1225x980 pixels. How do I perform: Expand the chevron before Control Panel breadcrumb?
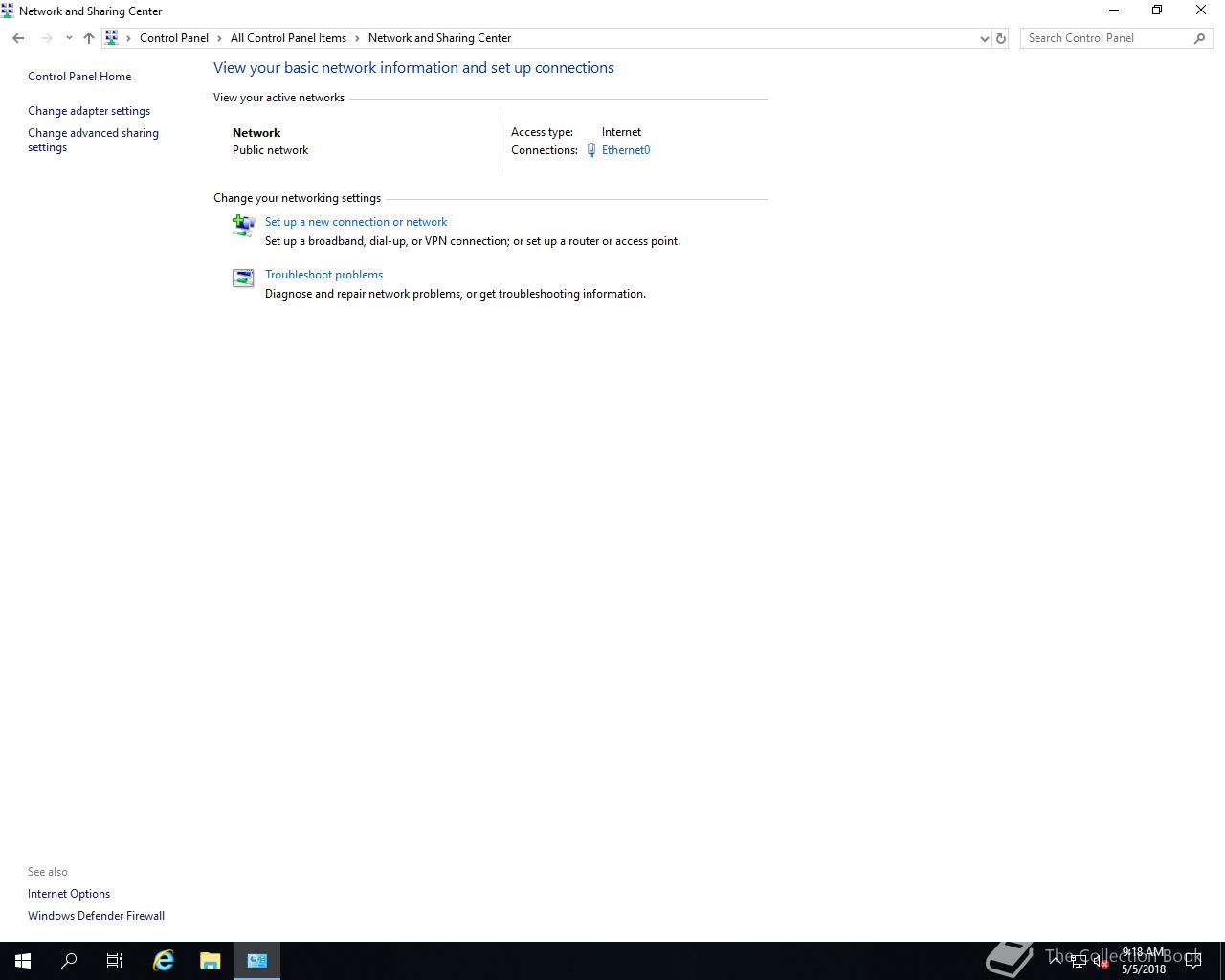(129, 38)
